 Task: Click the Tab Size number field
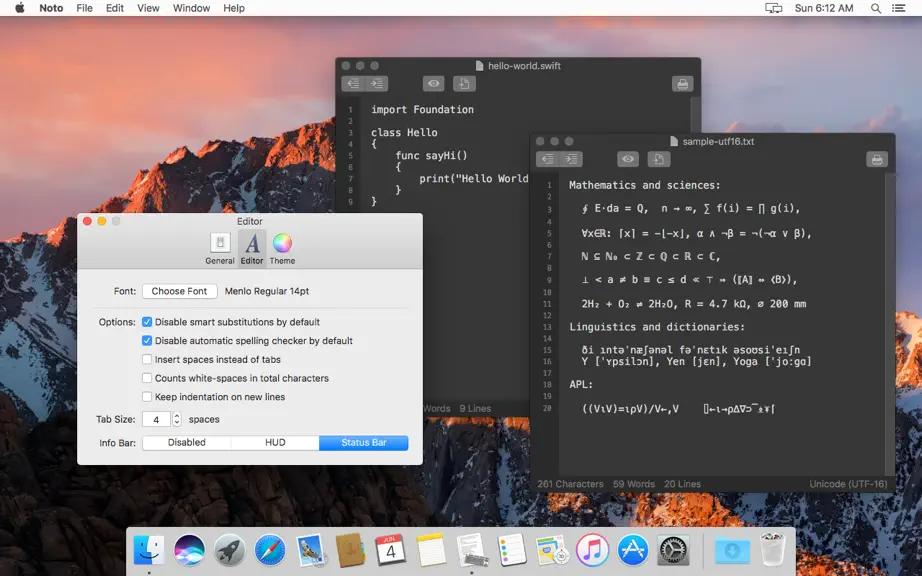click(156, 419)
